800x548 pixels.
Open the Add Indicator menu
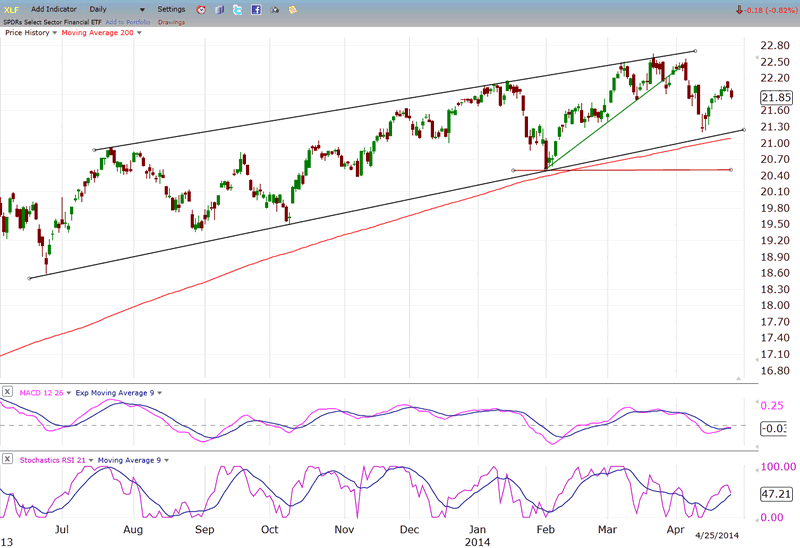(x=54, y=9)
